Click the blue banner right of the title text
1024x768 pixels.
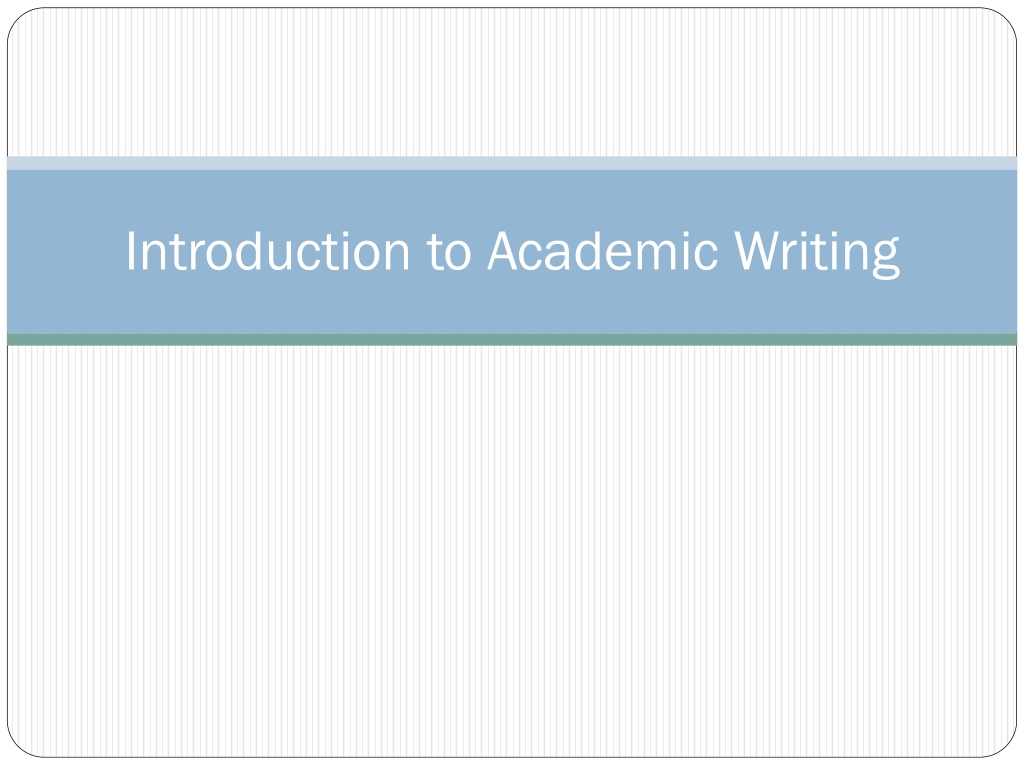point(959,251)
